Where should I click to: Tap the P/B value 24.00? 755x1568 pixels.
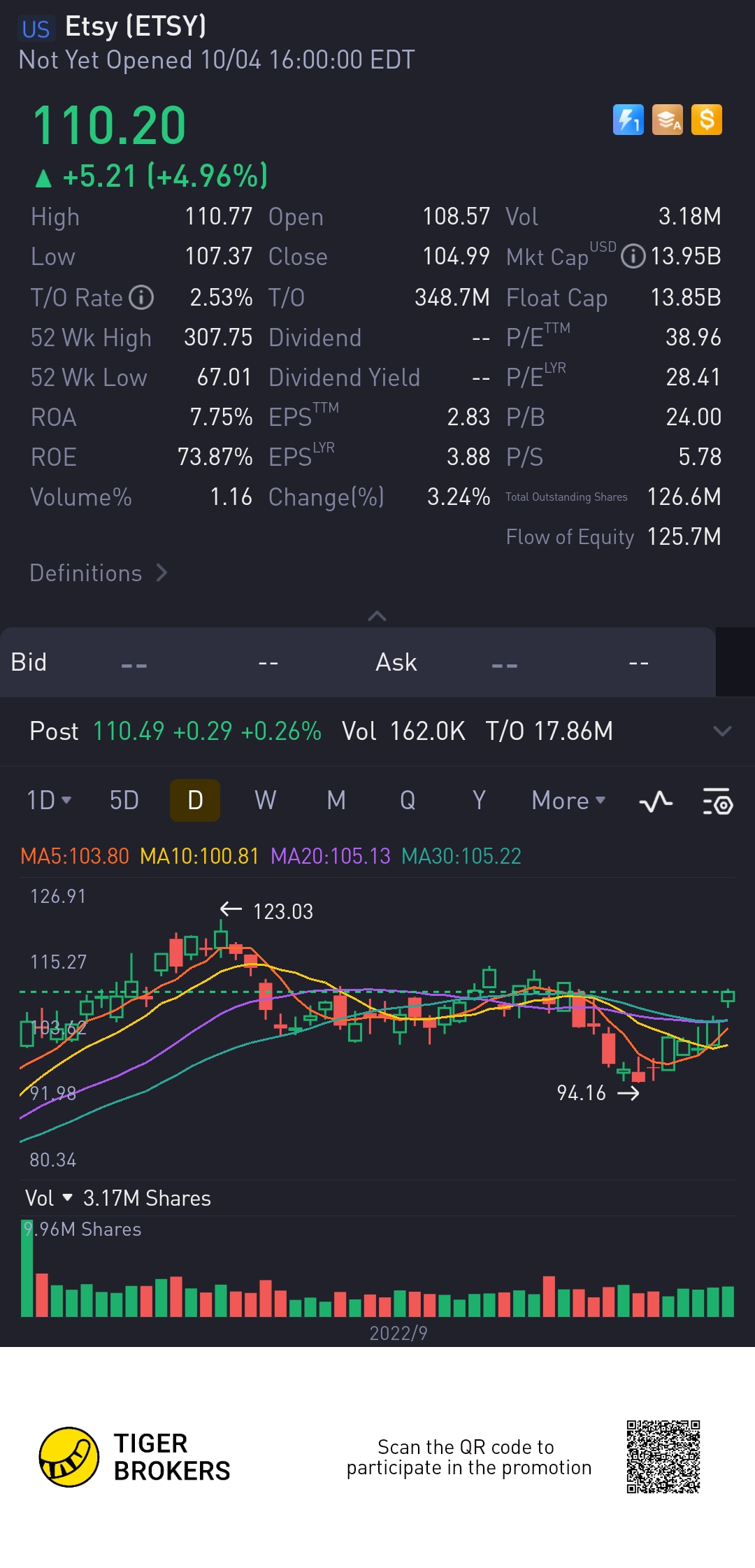point(693,418)
